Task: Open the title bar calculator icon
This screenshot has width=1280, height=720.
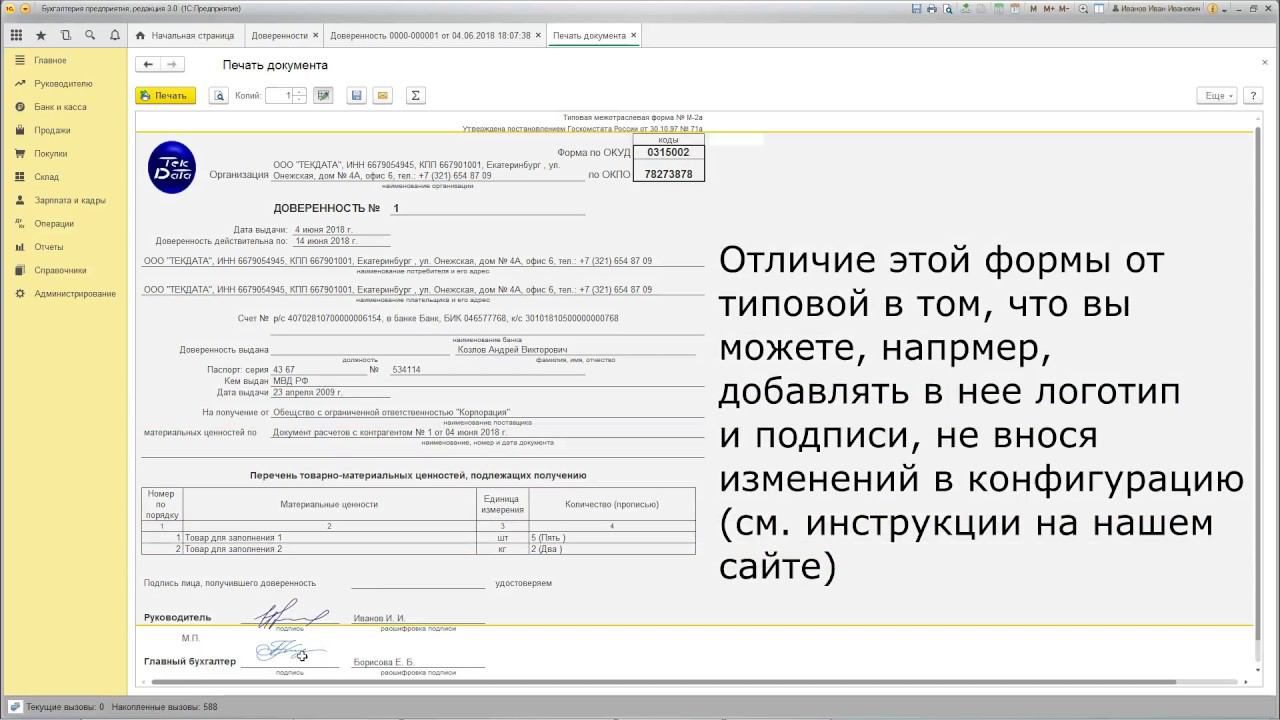Action: pos(998,8)
